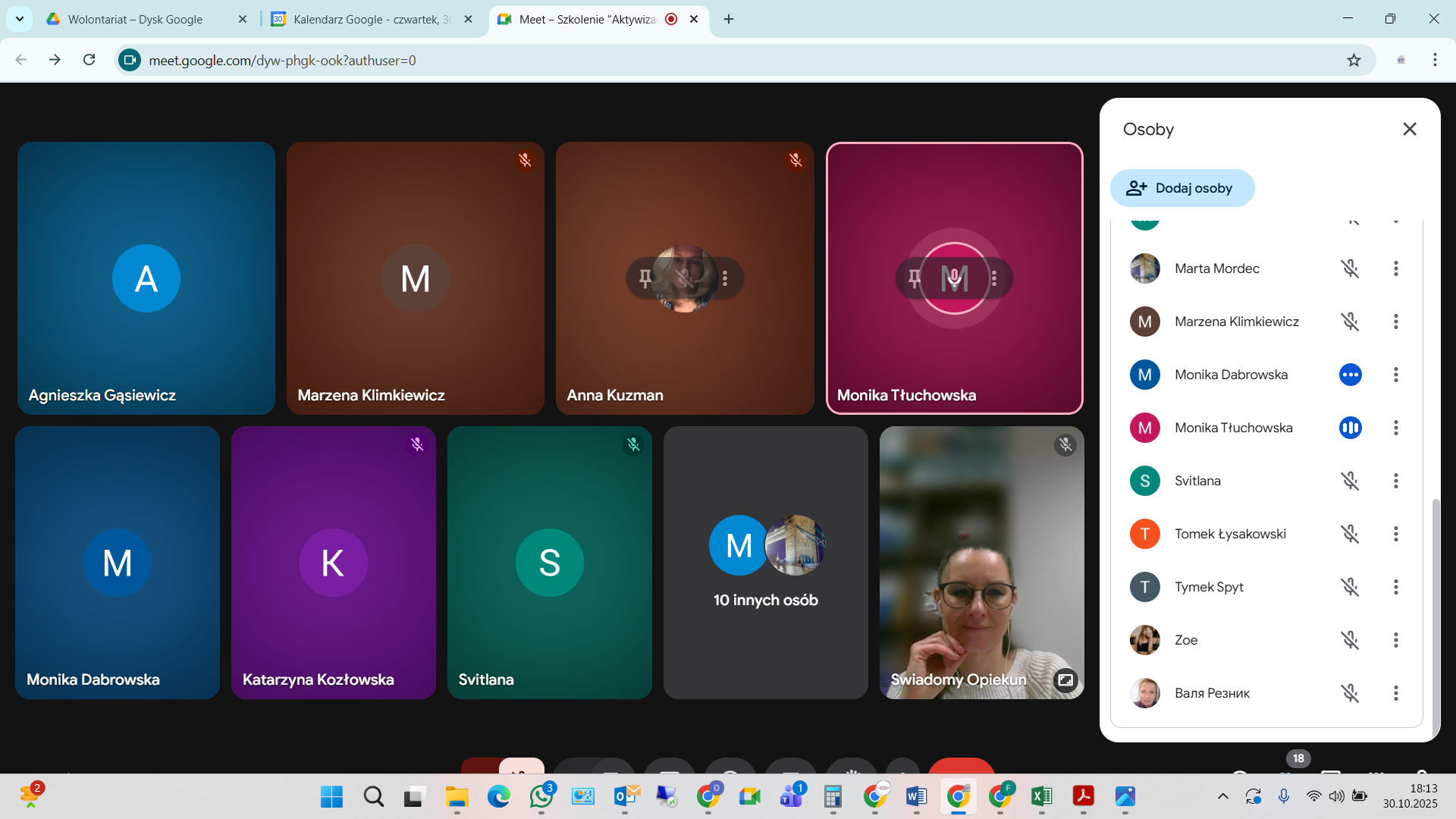Open WhatsApp from the taskbar

pos(541,796)
